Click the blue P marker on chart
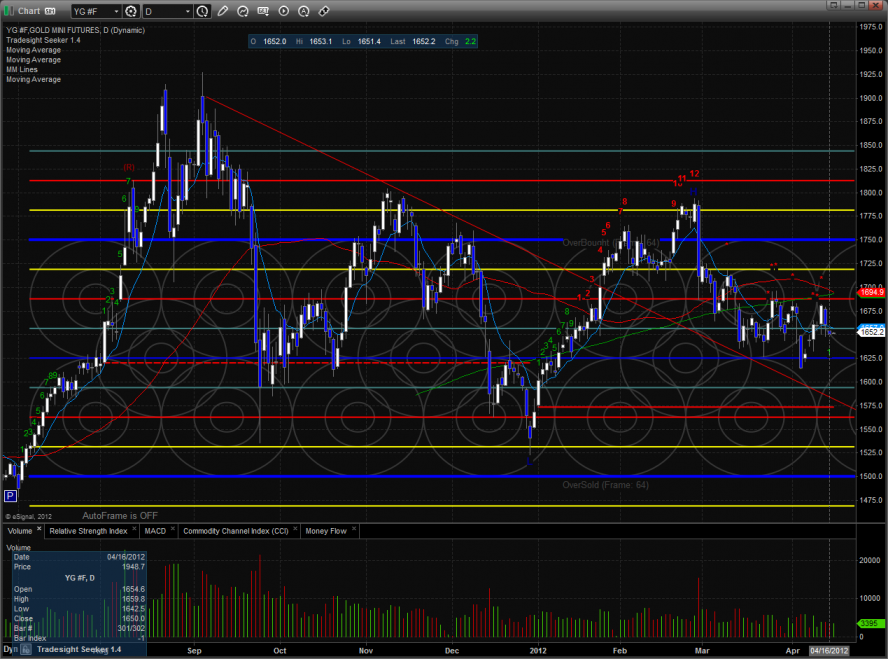 10,495
